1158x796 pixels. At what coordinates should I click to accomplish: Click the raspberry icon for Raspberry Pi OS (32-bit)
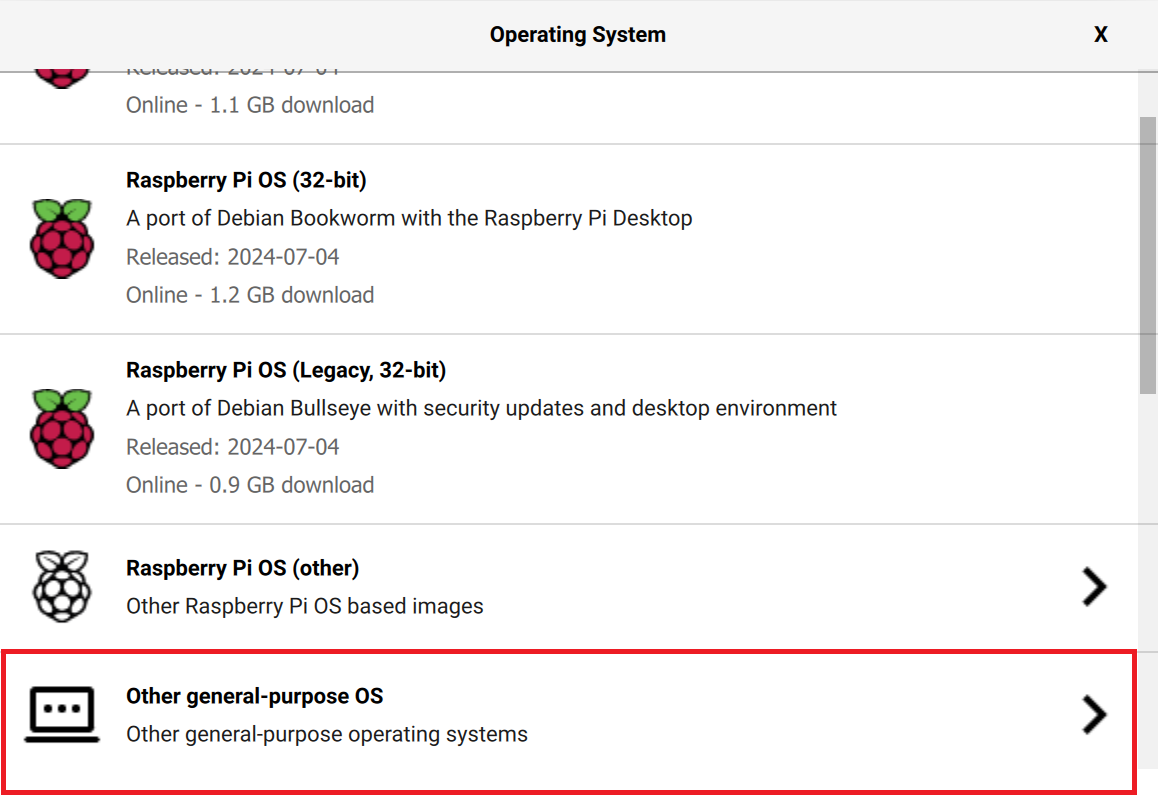point(62,238)
